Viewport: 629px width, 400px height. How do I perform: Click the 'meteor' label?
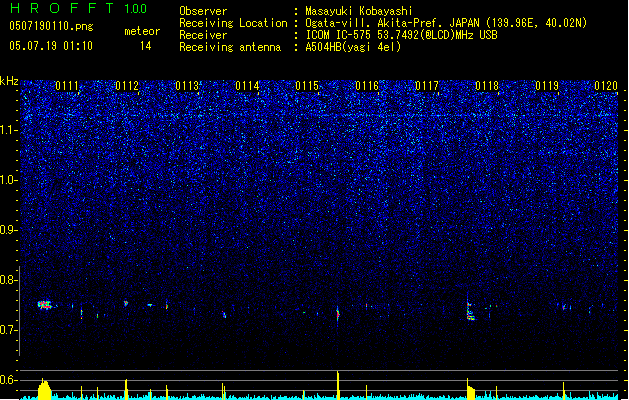pos(142,31)
